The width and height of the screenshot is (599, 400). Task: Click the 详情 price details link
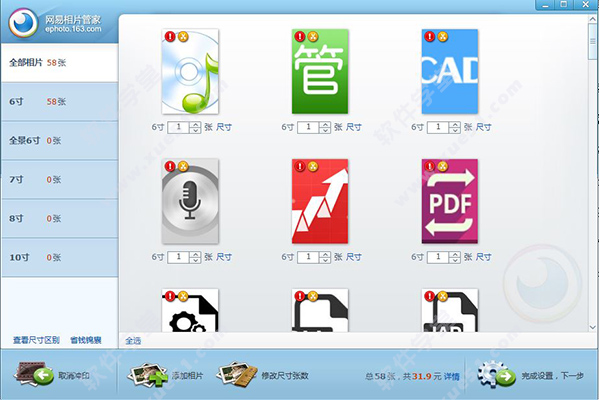click(451, 376)
